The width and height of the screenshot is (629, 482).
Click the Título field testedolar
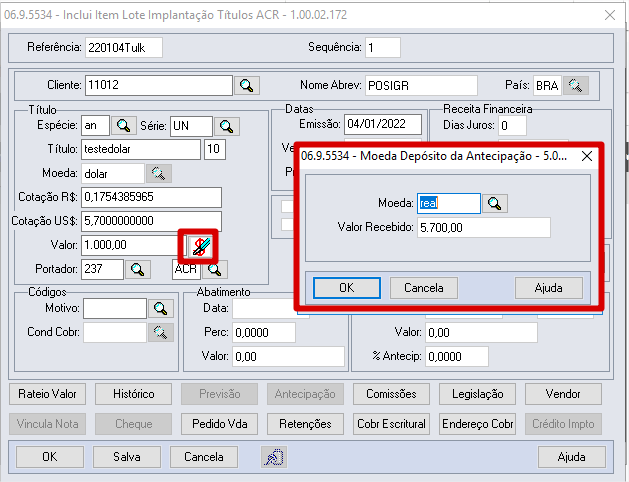[x=141, y=150]
